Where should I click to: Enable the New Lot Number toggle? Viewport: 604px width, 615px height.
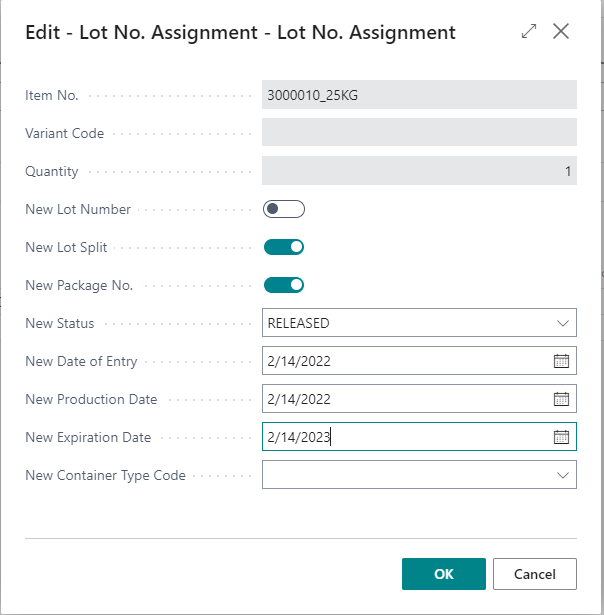coord(284,209)
